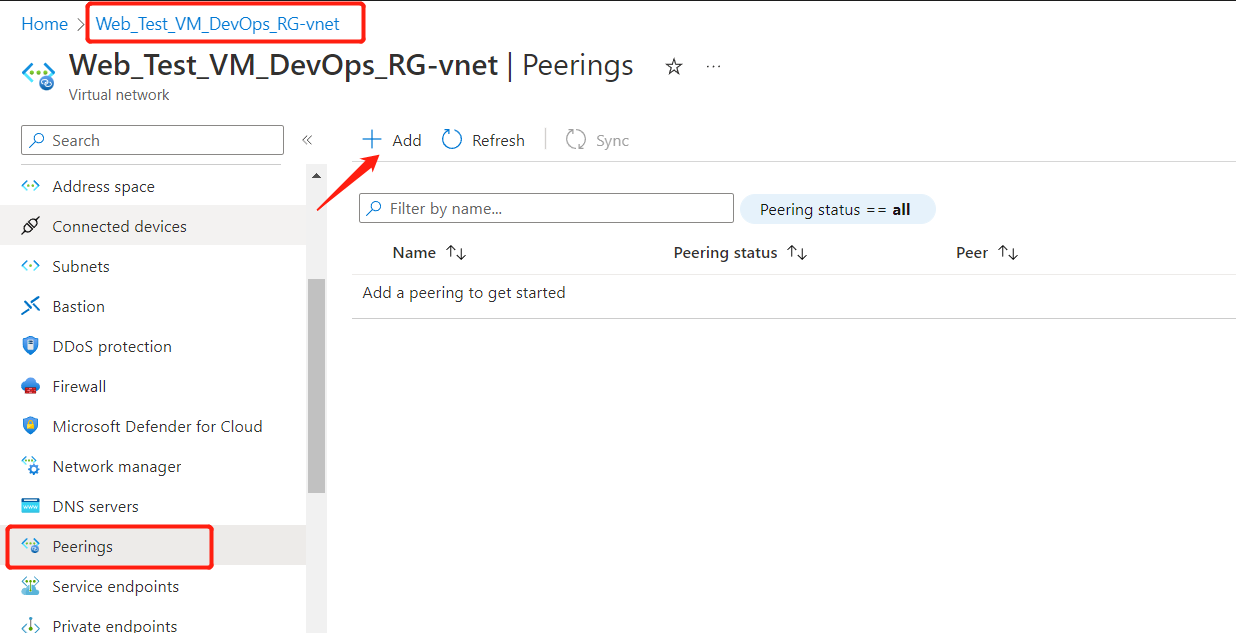This screenshot has height=633, width=1236.
Task: Click the Peer column header
Action: tap(972, 253)
